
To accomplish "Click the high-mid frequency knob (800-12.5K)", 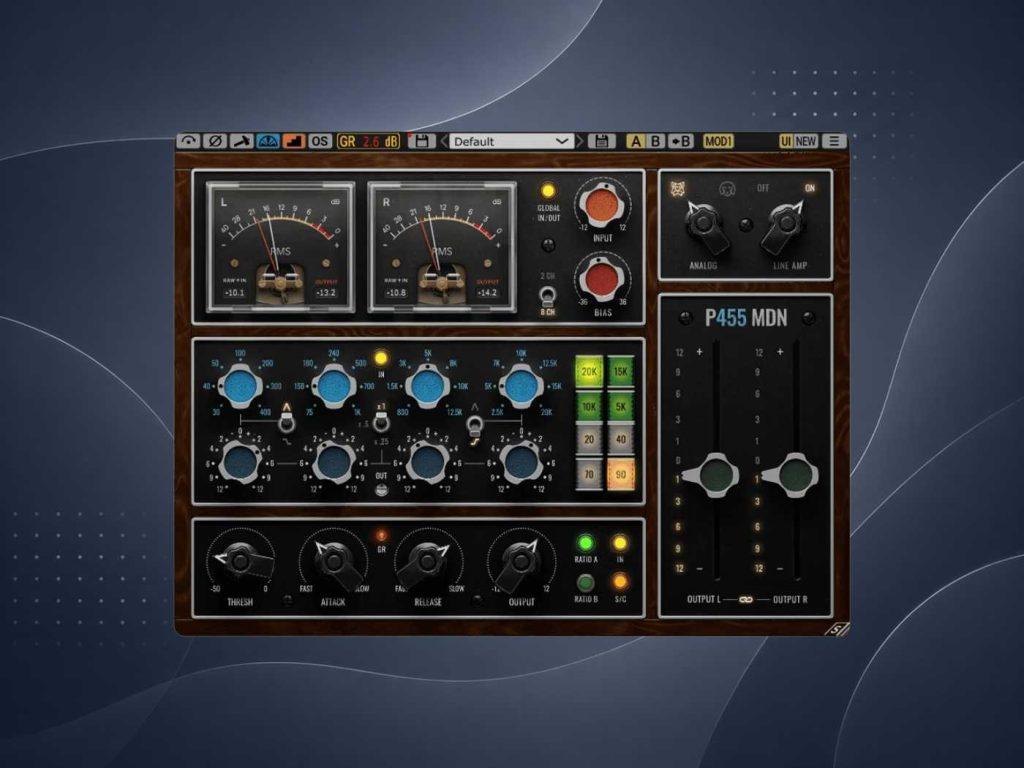I will (428, 386).
